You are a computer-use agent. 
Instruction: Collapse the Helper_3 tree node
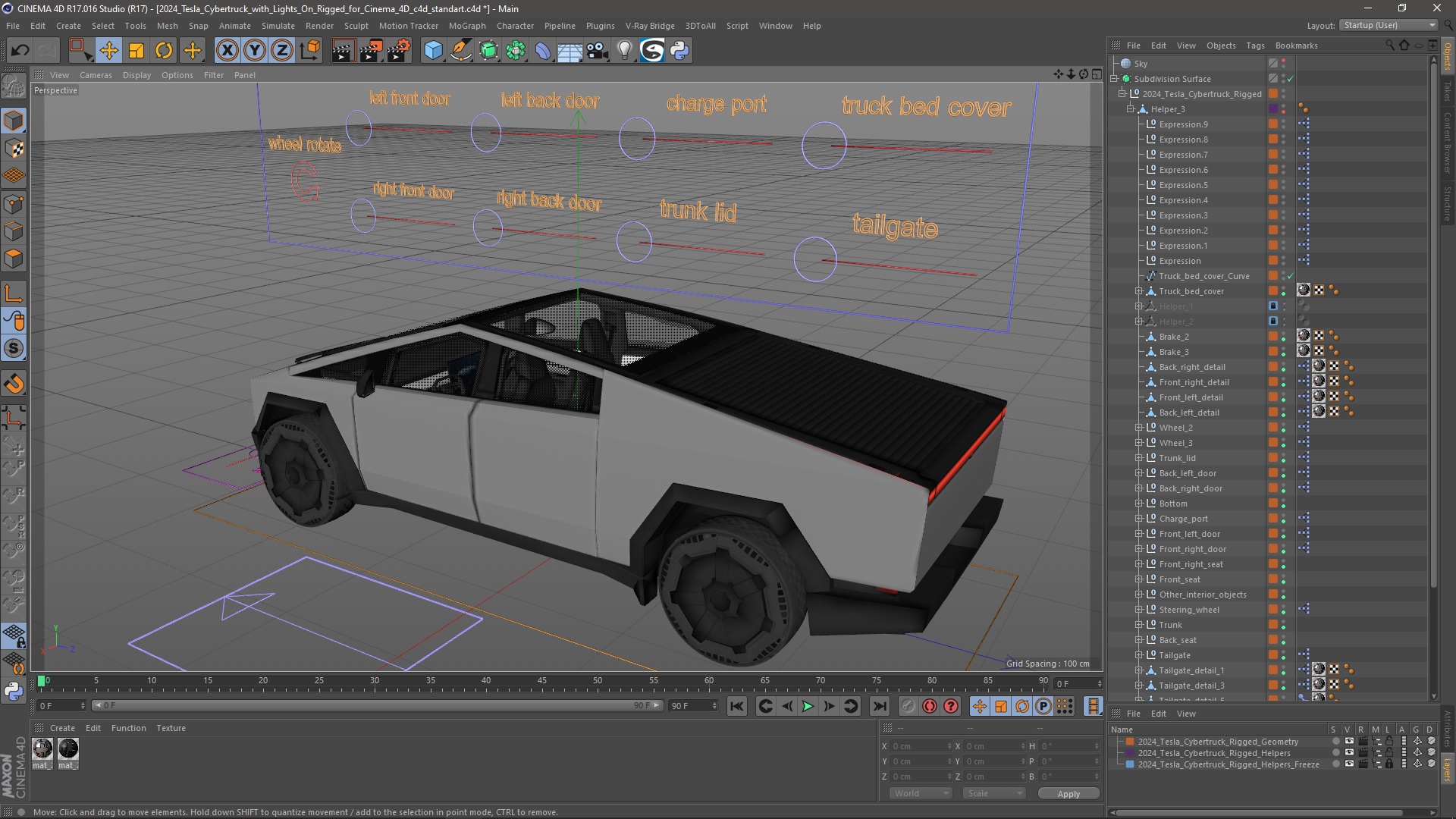point(1131,109)
